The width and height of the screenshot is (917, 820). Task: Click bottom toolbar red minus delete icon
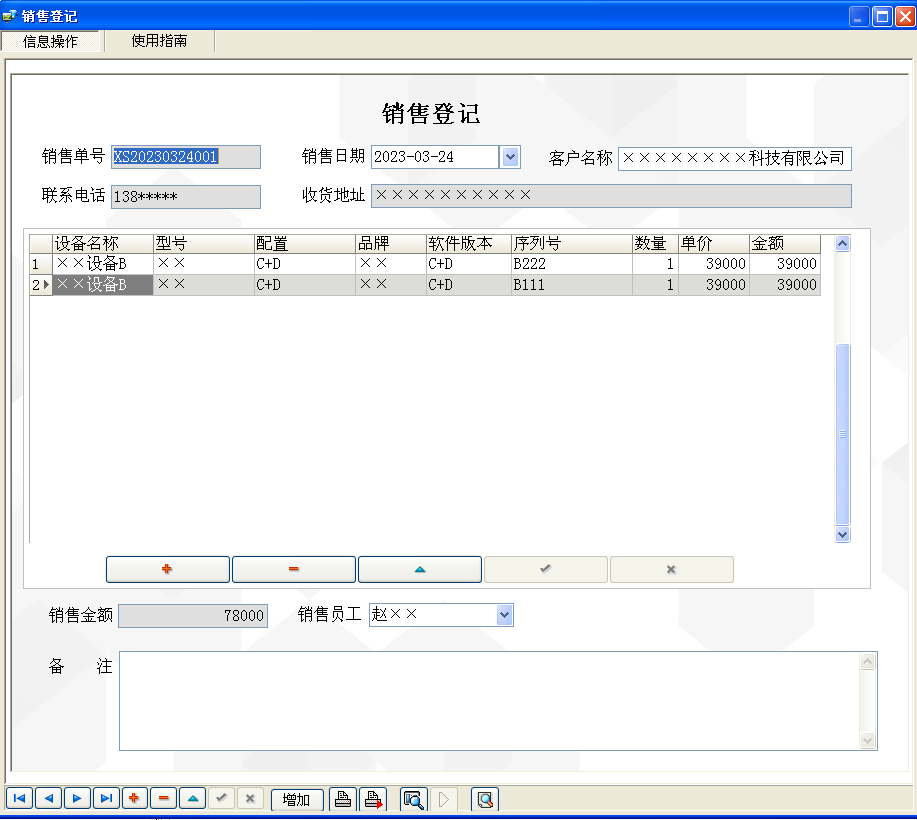pyautogui.click(x=164, y=798)
